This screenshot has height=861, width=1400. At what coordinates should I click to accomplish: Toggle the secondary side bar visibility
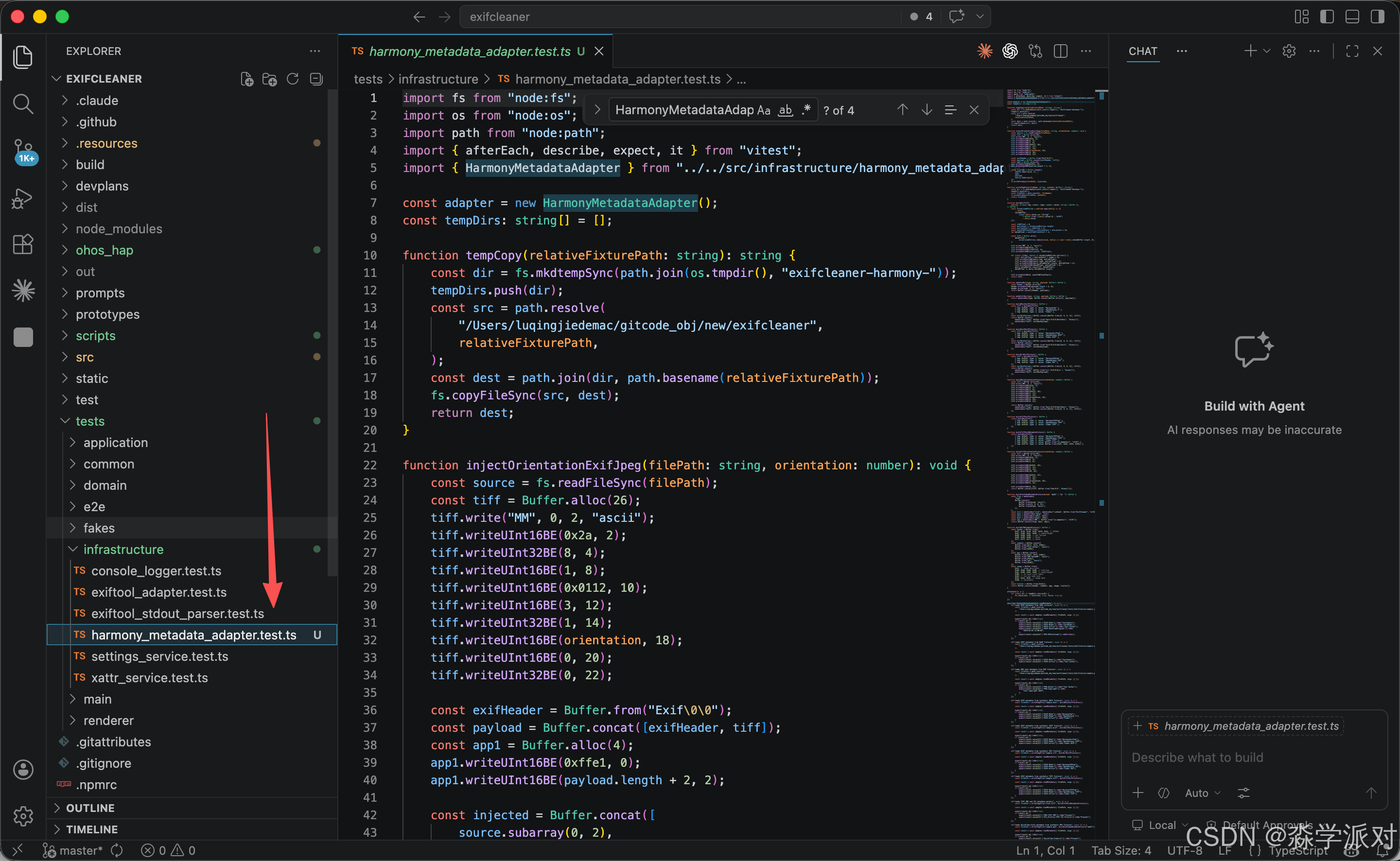tap(1377, 17)
